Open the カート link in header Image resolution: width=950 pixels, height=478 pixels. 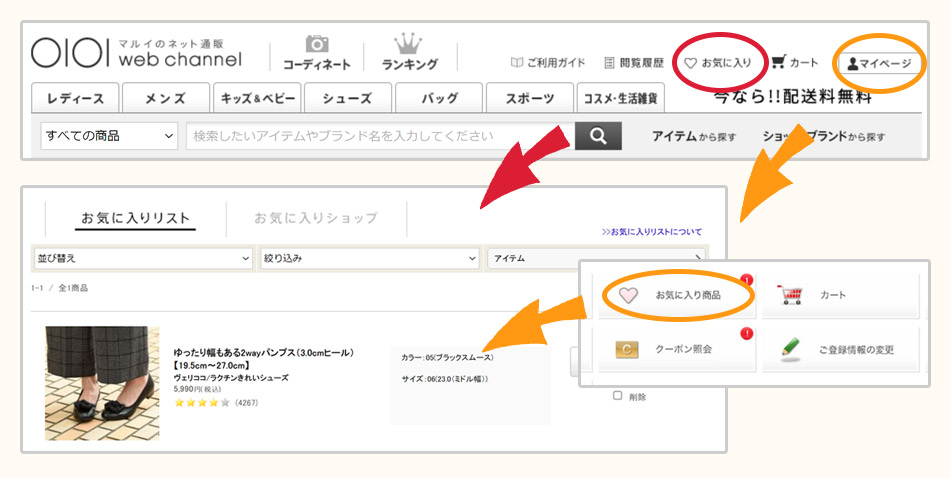click(x=794, y=62)
